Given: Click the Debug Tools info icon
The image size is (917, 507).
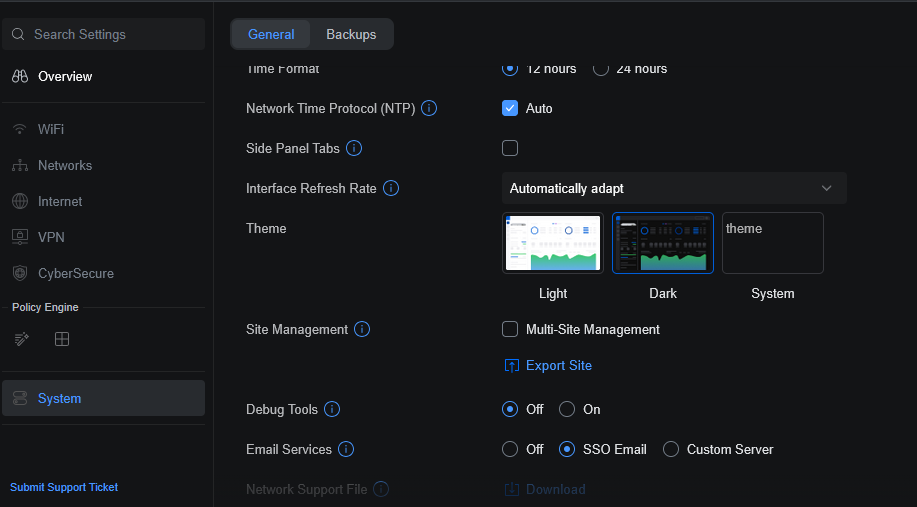Looking at the screenshot, I should (332, 409).
